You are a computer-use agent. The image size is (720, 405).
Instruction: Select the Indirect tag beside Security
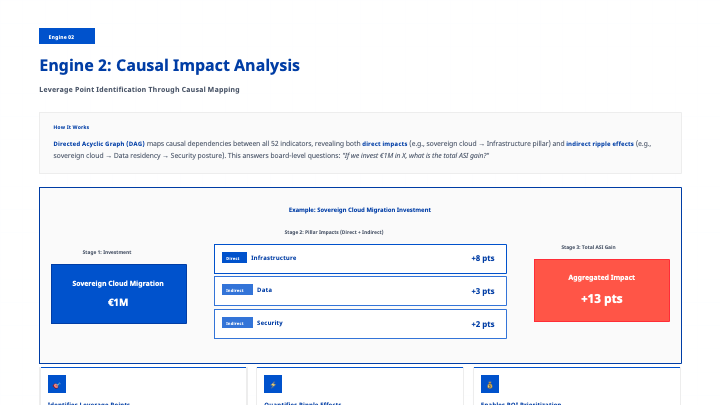pos(235,323)
